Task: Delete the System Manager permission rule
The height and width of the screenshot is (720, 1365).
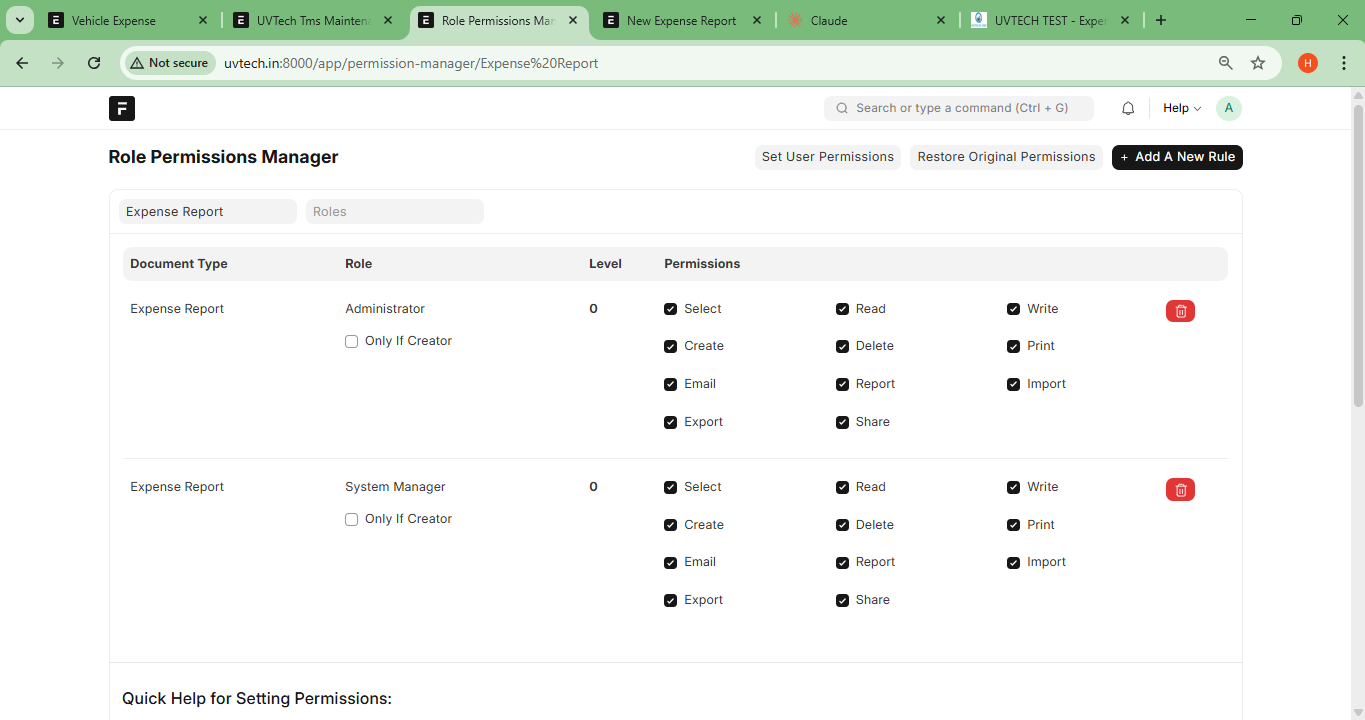Action: click(x=1180, y=489)
